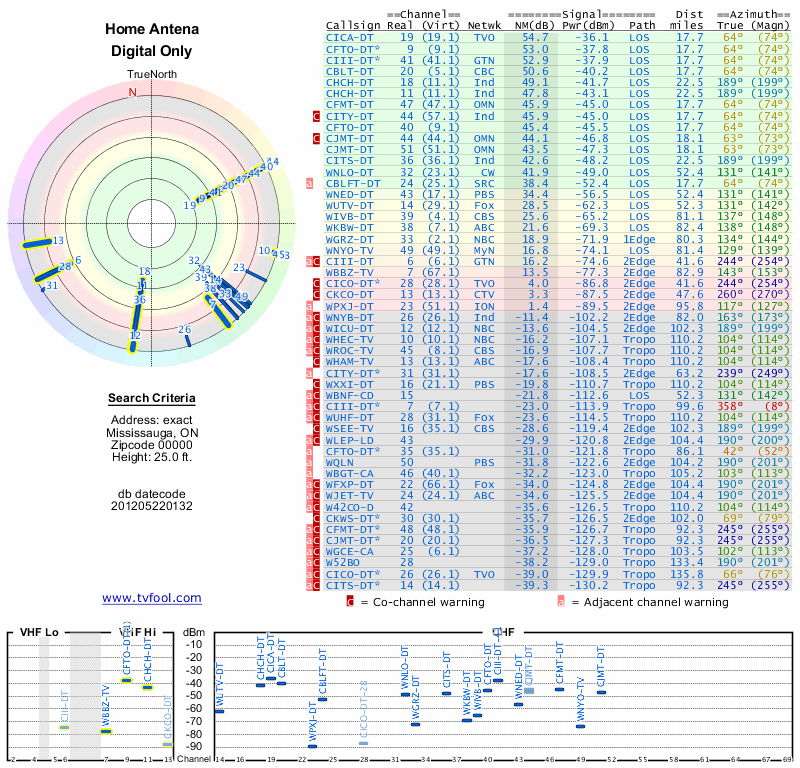Select CBLT-DT callsign in the table
Screen dimensions: 800x768
tap(349, 71)
